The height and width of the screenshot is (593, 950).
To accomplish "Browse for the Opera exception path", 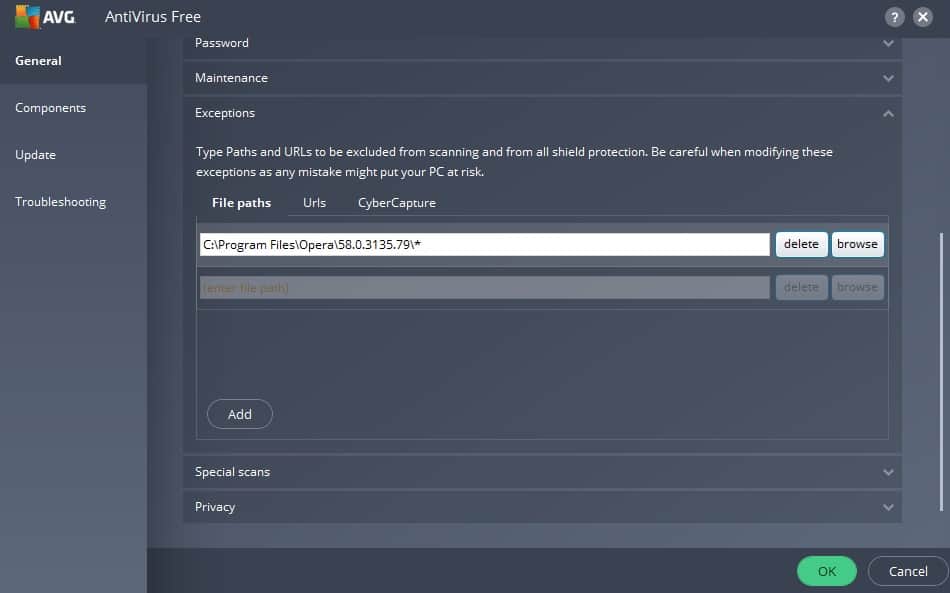I will (857, 244).
